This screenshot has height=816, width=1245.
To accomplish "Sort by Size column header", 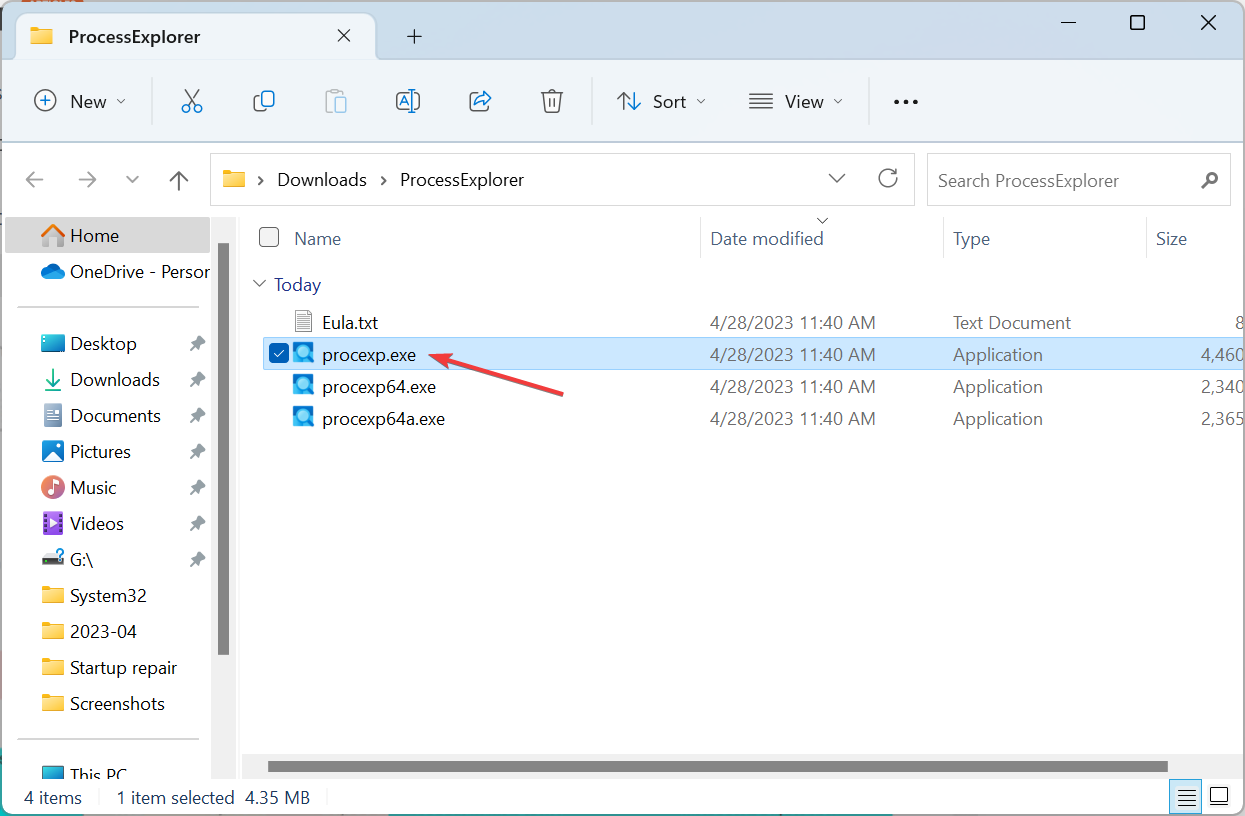I will coord(1171,238).
